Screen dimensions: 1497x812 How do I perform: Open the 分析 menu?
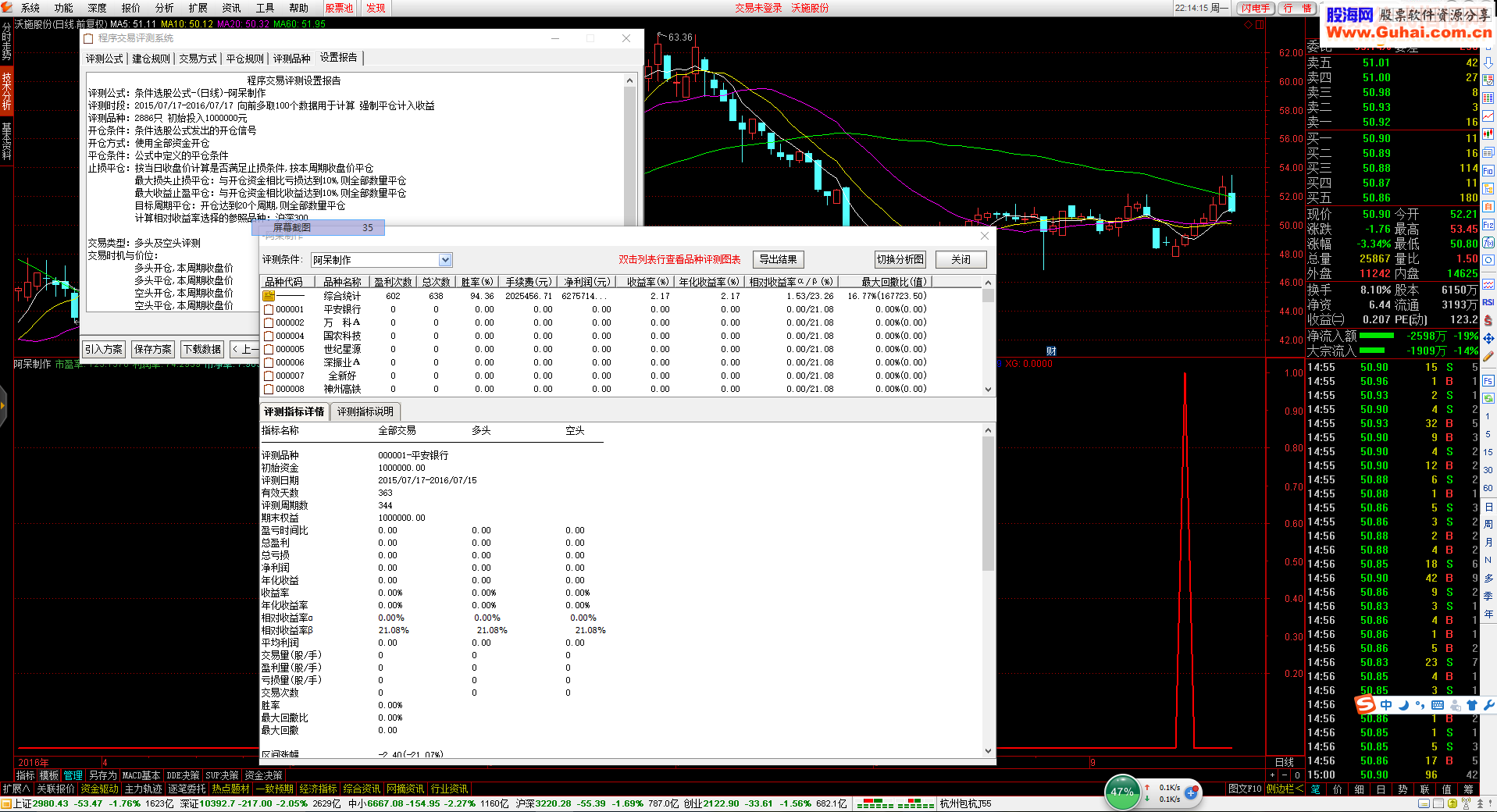(x=165, y=8)
